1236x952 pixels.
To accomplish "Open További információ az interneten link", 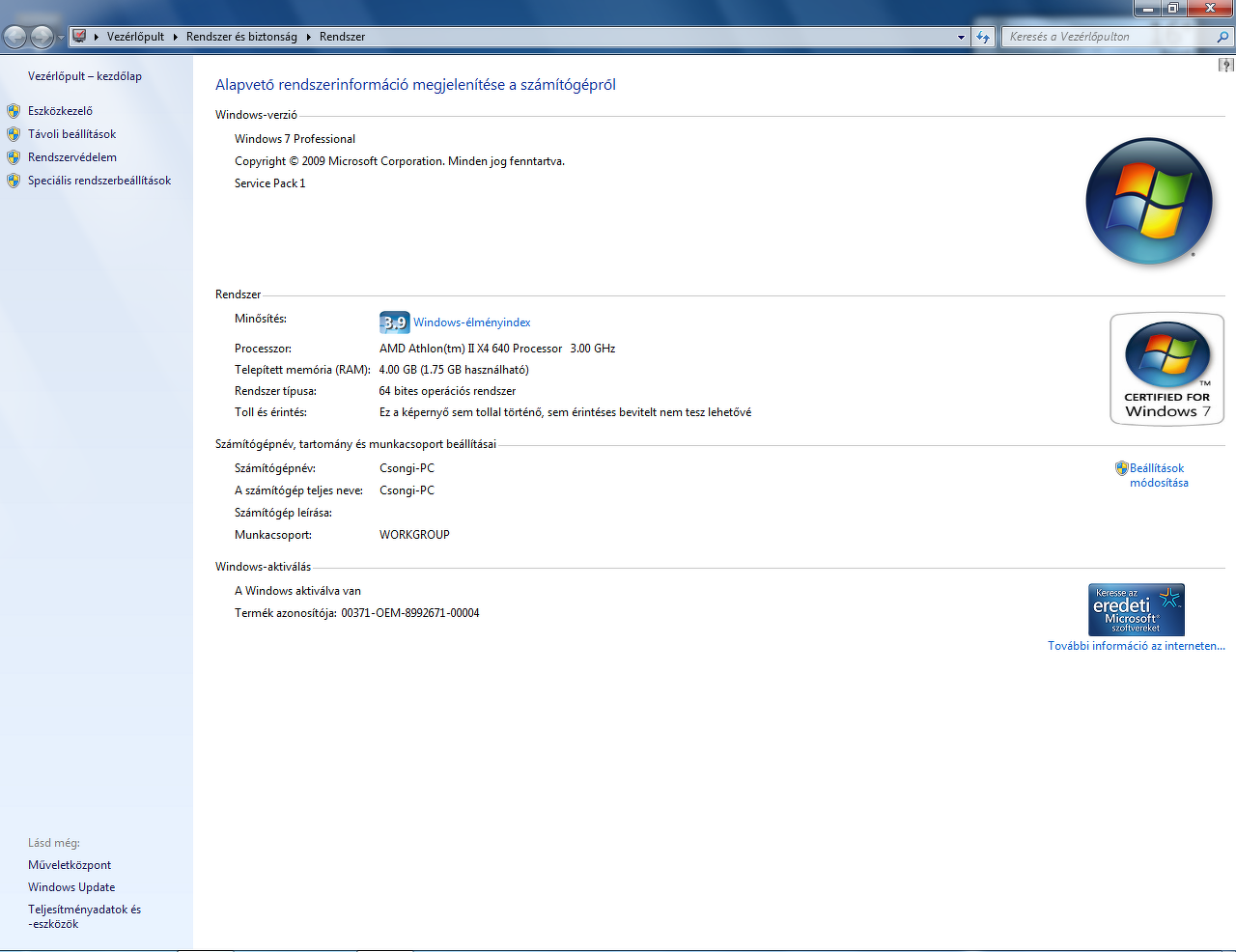I will click(1137, 646).
